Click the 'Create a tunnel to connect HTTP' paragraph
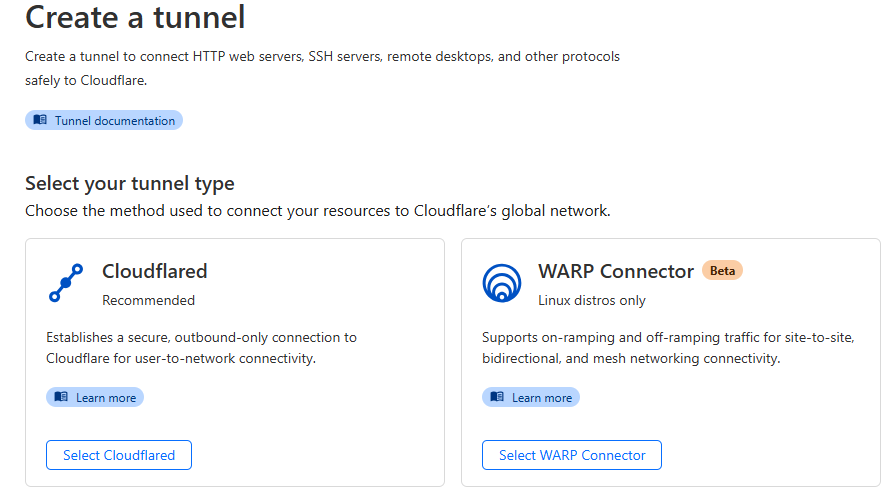This screenshot has height=502, width=889. click(322, 68)
